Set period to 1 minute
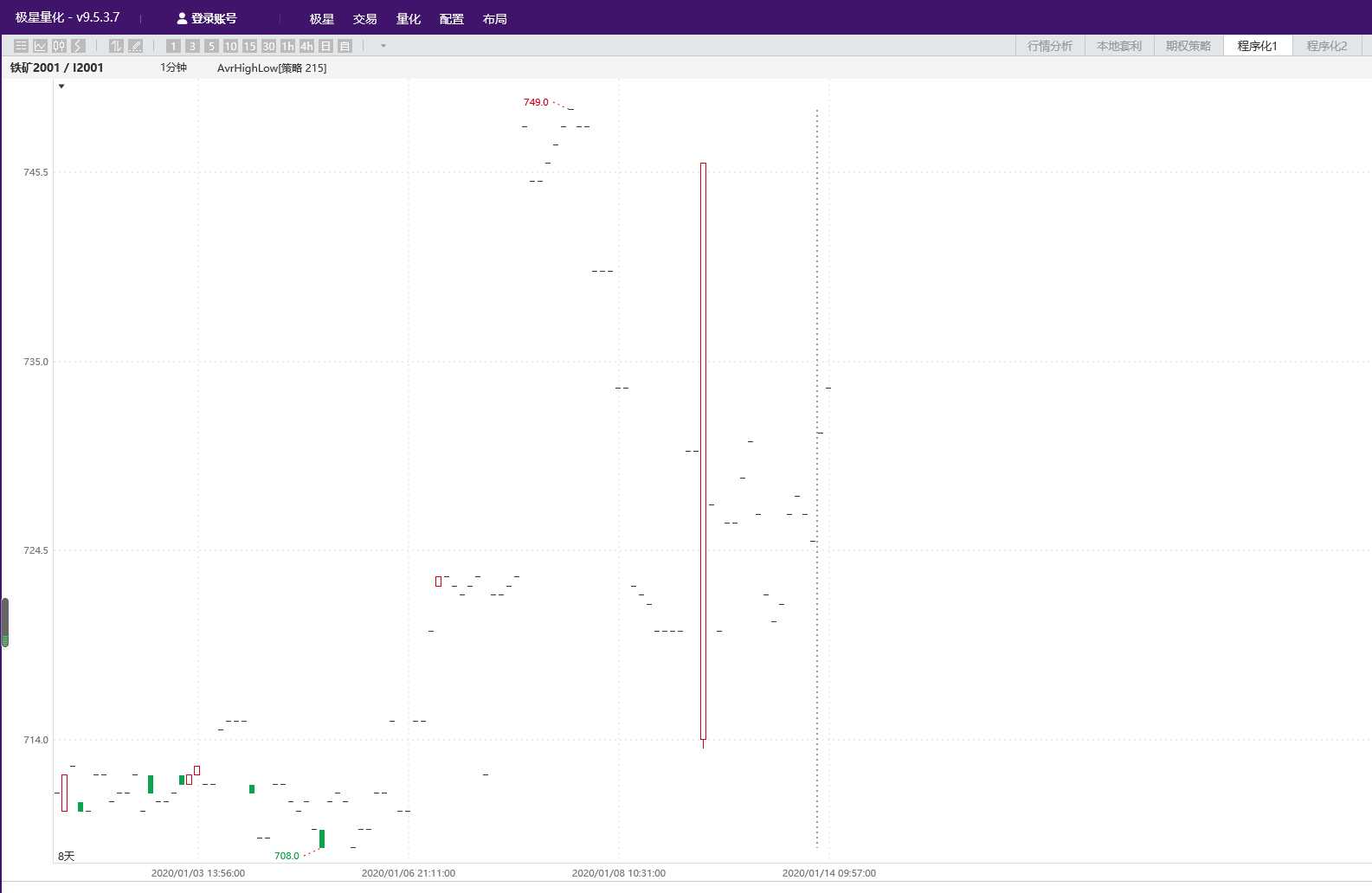This screenshot has height=893, width=1372. (173, 46)
